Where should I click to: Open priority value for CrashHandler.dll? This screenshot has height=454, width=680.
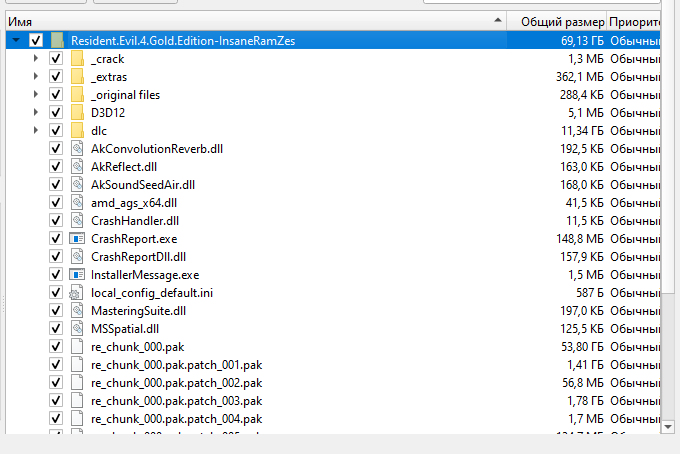[634, 220]
